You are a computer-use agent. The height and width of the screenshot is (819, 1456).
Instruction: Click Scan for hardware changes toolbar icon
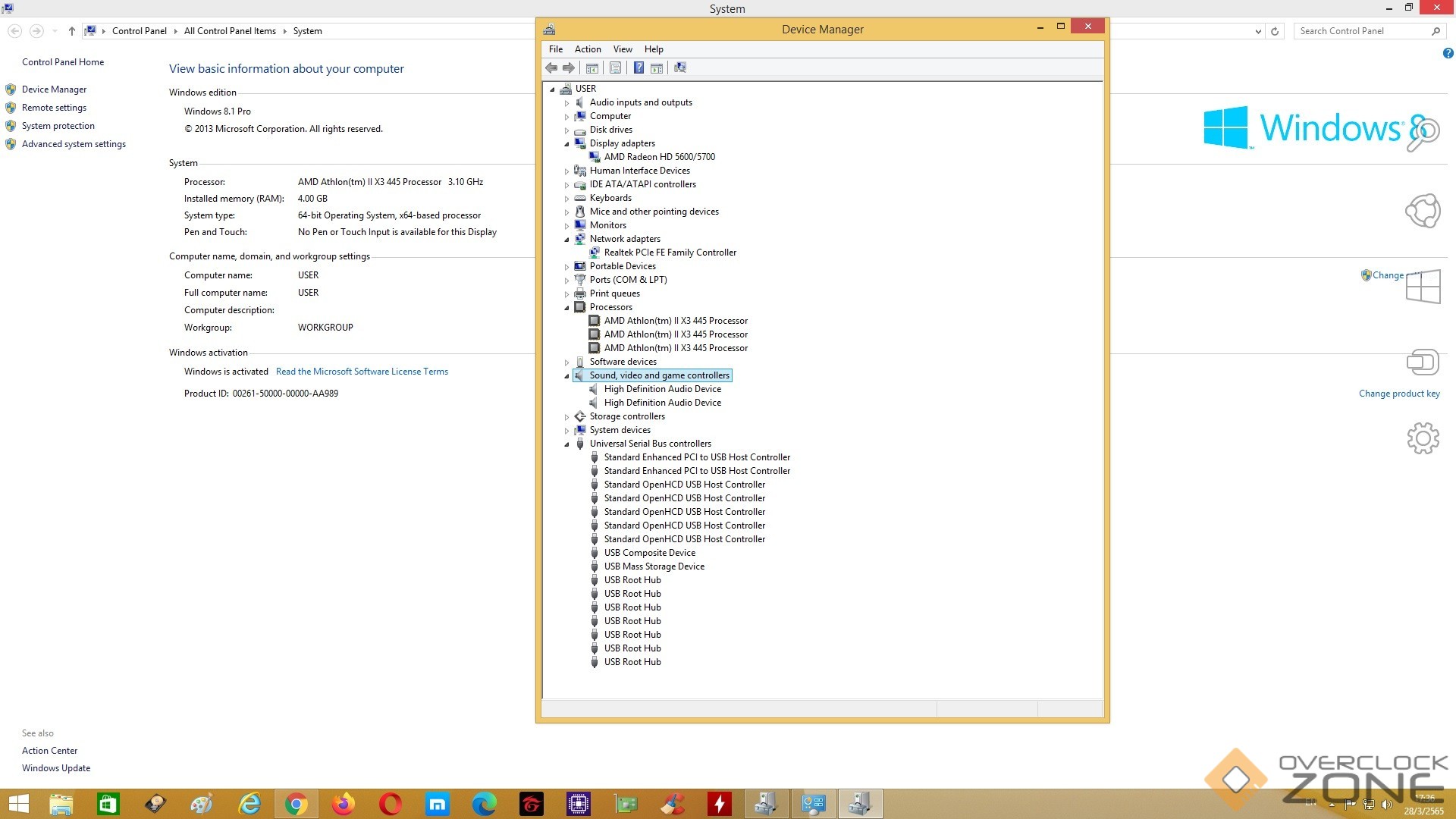pyautogui.click(x=680, y=68)
